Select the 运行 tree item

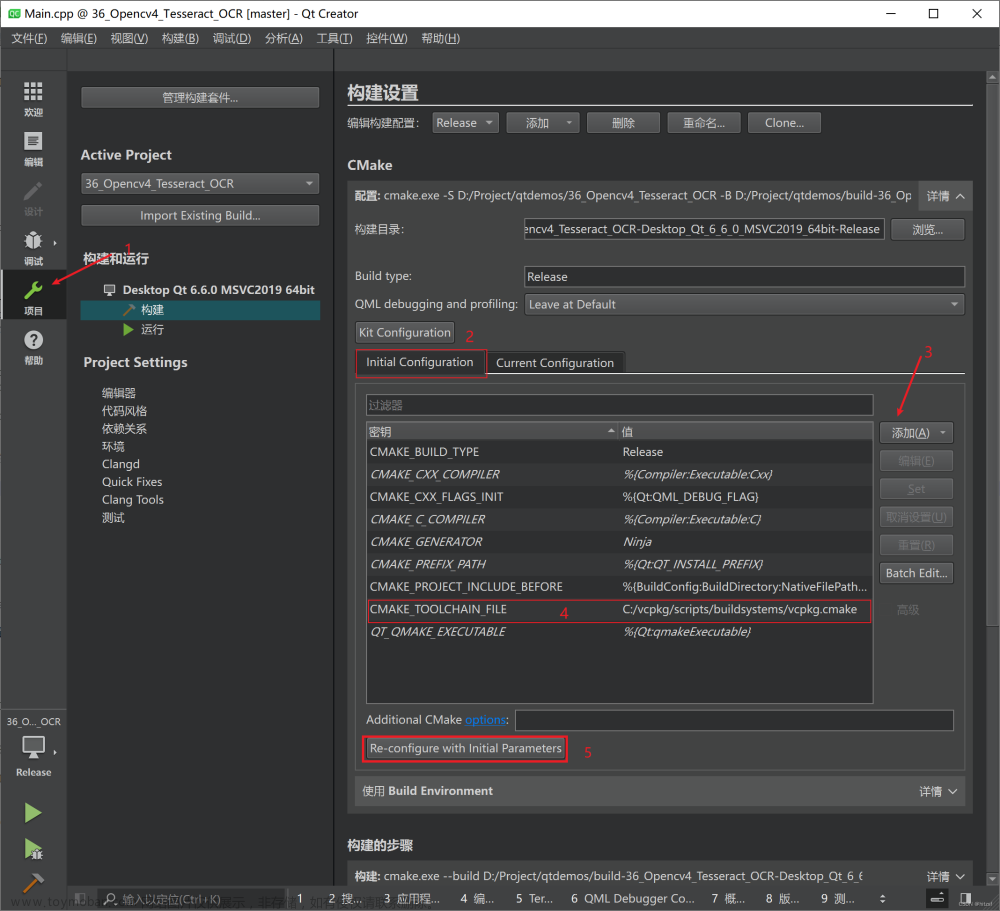152,330
